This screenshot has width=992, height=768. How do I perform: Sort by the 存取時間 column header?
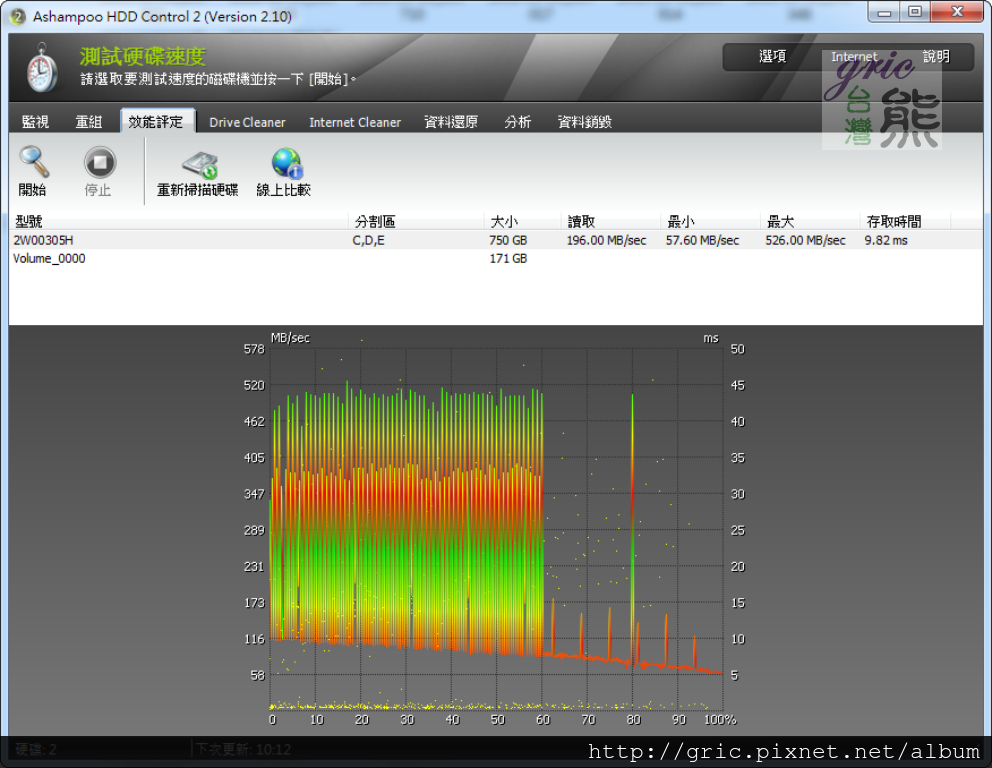(905, 221)
